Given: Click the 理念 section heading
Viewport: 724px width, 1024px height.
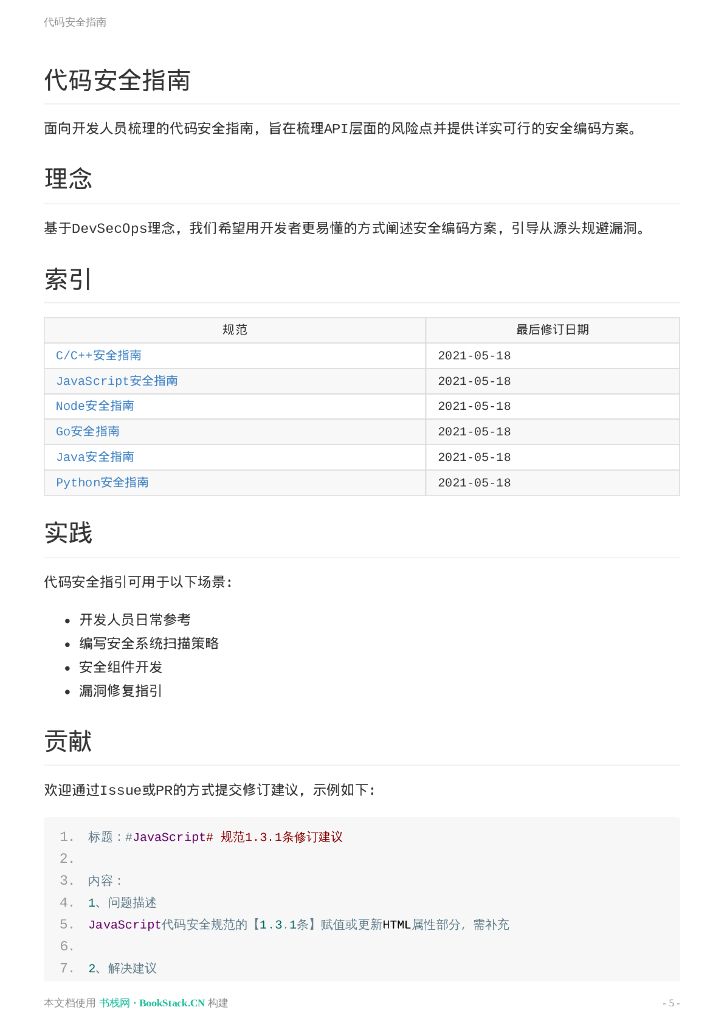Looking at the screenshot, I should 68,179.
